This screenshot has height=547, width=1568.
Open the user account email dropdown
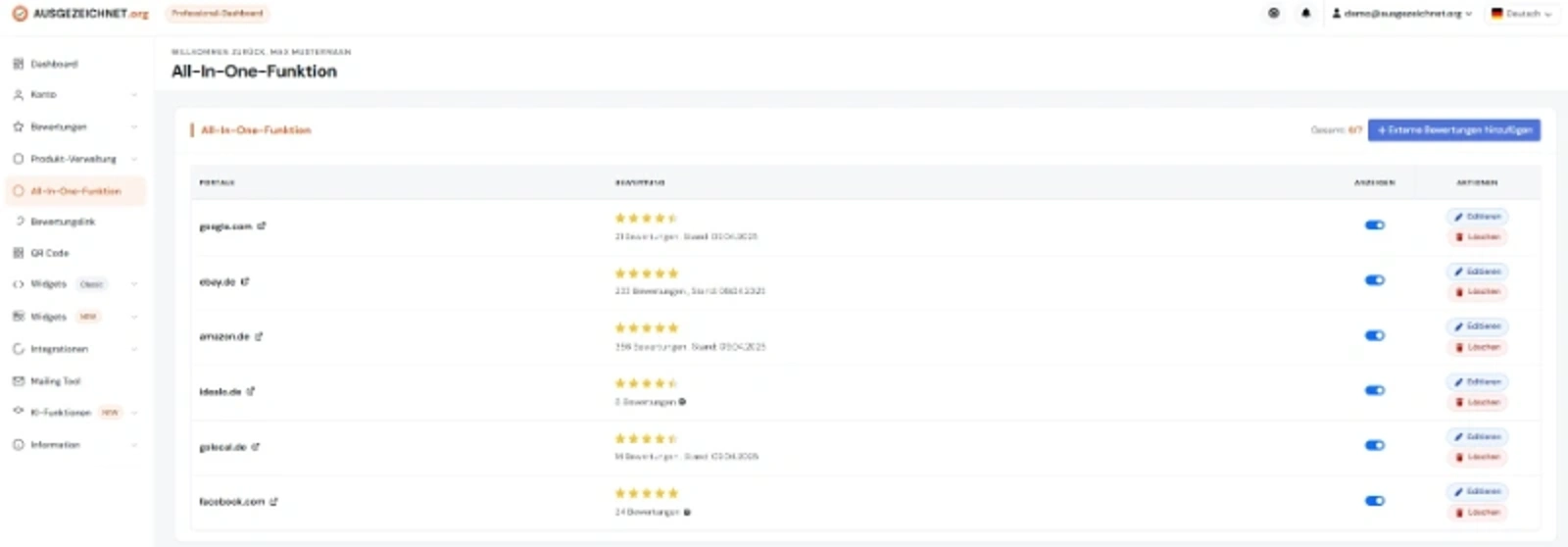click(1401, 14)
